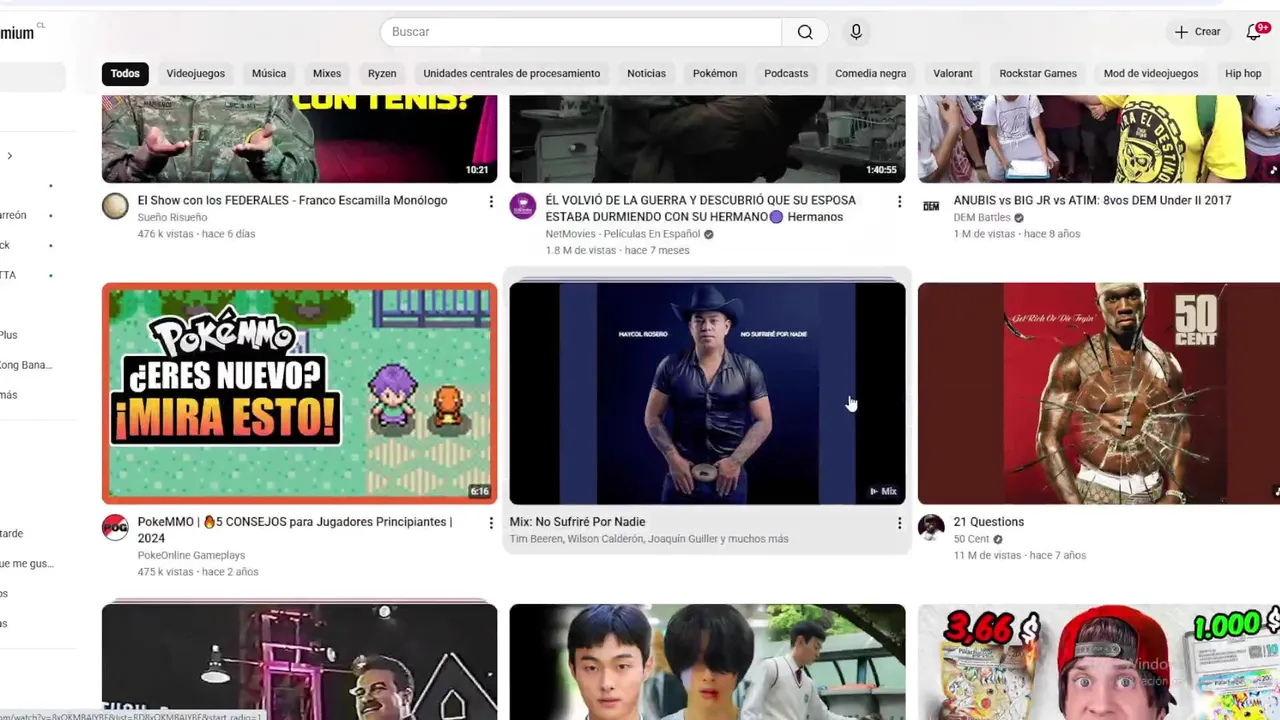Play the two students drama thumbnail
Screen dimensions: 1280x720
(707, 662)
